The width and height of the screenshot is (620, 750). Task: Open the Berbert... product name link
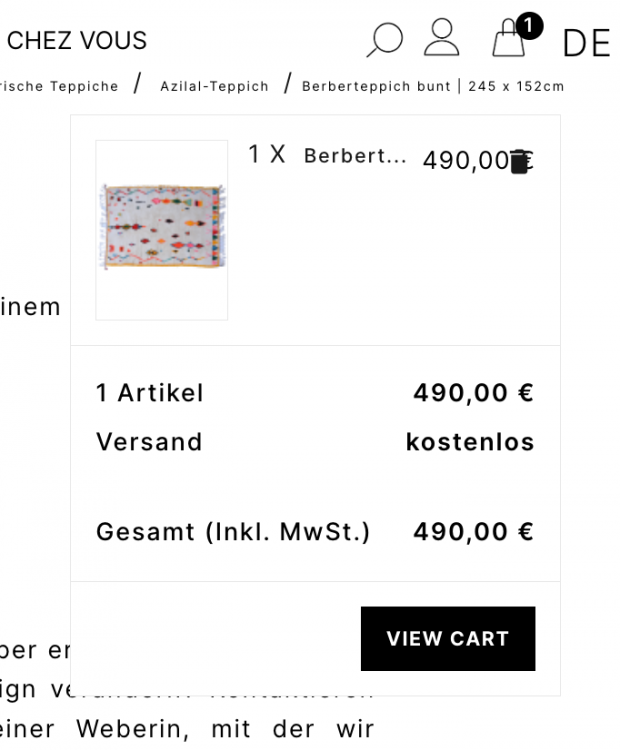[x=355, y=157]
